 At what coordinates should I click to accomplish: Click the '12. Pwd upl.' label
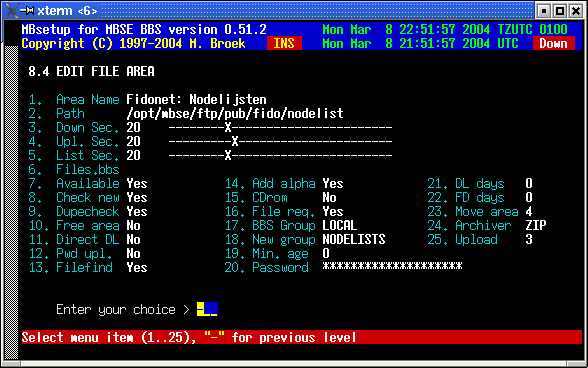point(70,254)
